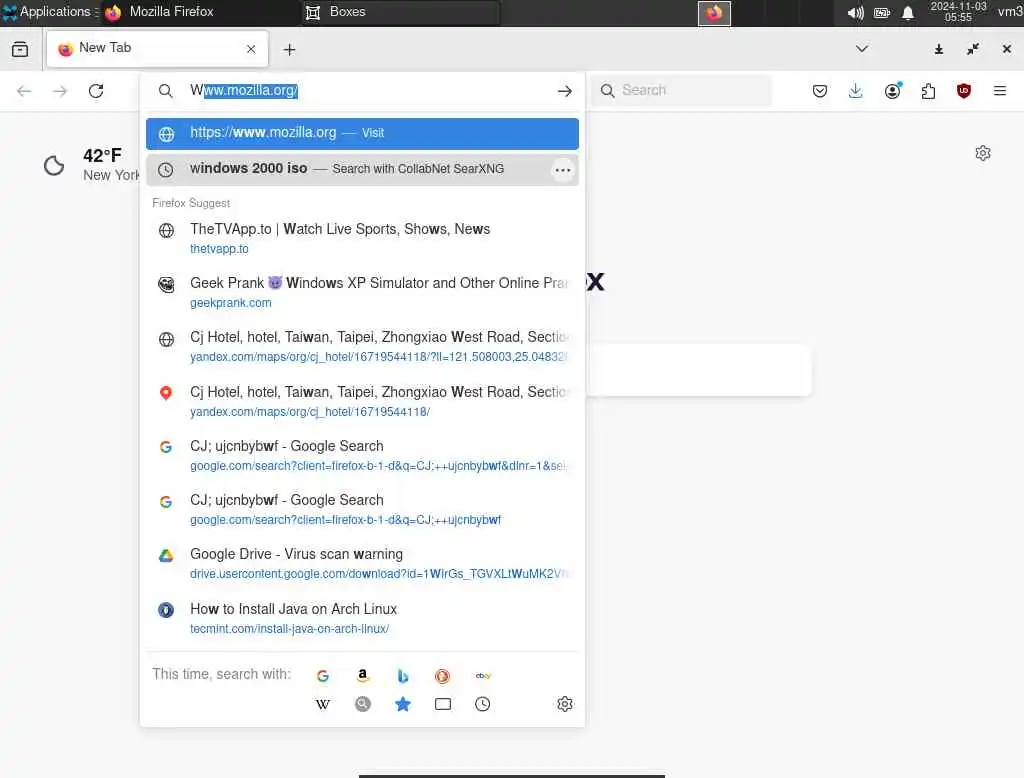Open Geek Prank Windows XP Simulator suggestion
This screenshot has height=778, width=1024.
tap(362, 293)
